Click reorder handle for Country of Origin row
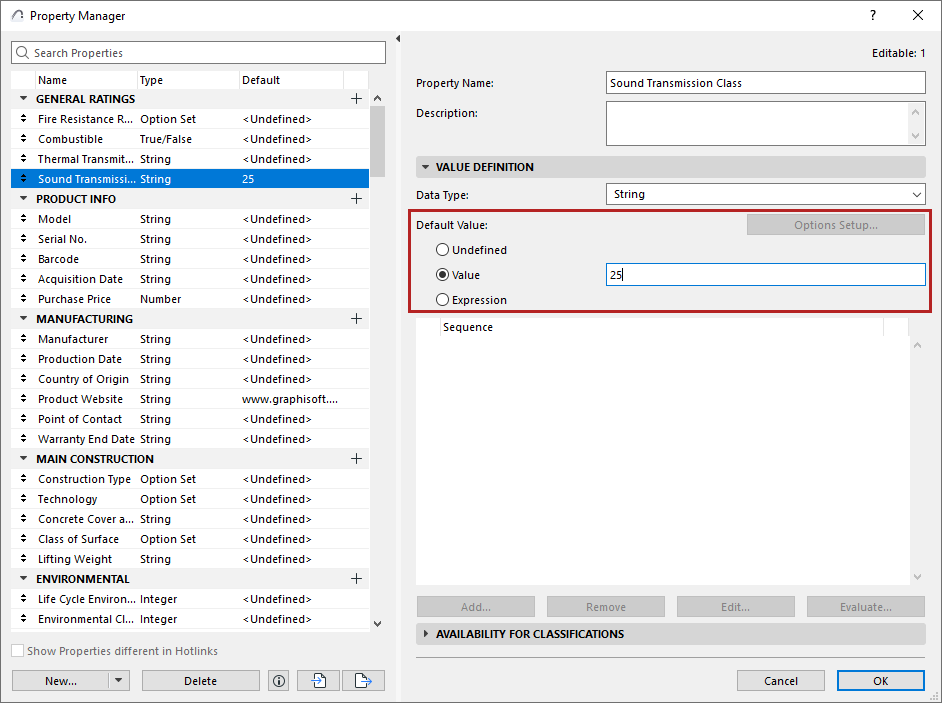This screenshot has width=942, height=703. 23,379
